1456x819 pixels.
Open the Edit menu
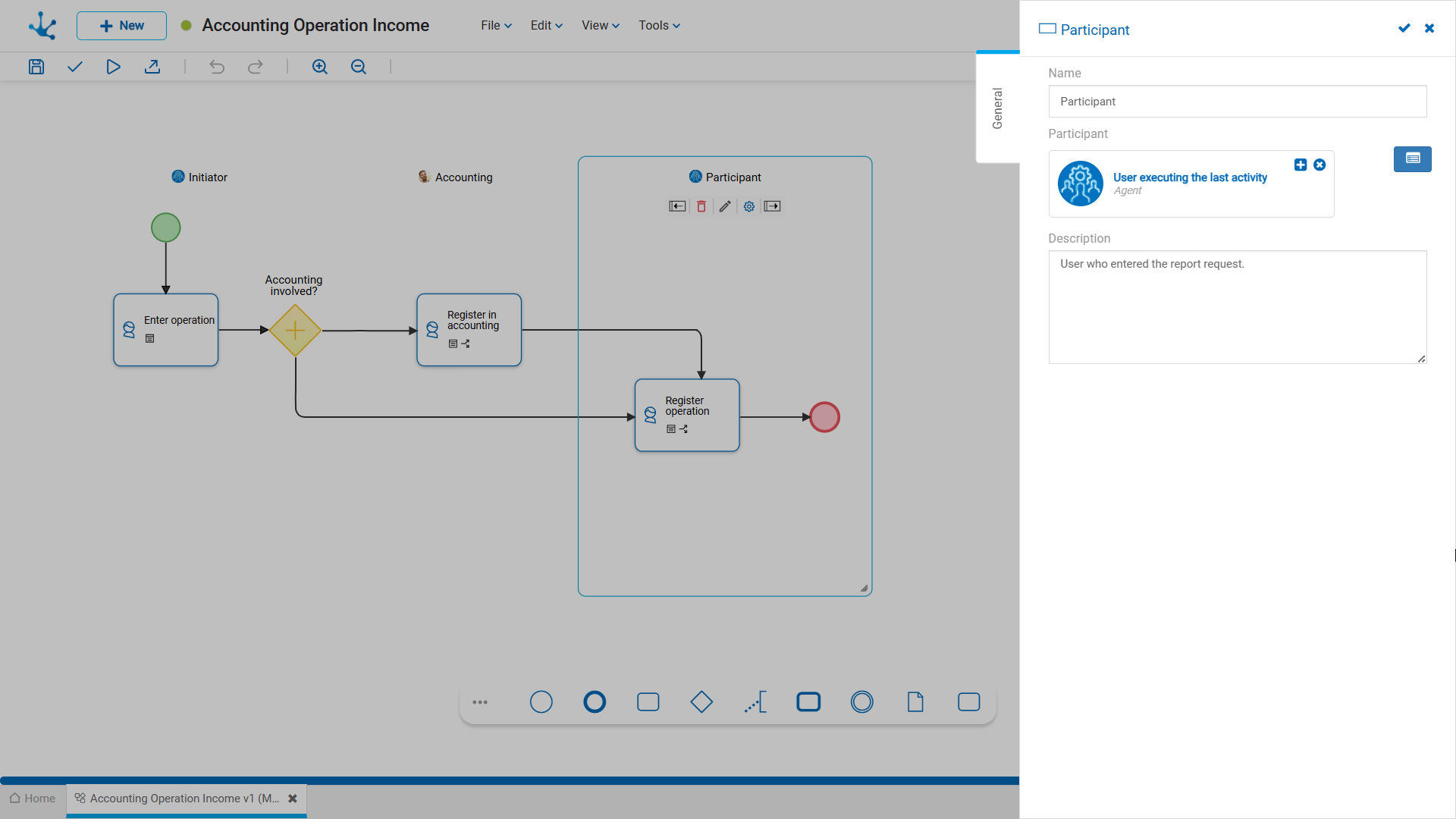coord(546,25)
